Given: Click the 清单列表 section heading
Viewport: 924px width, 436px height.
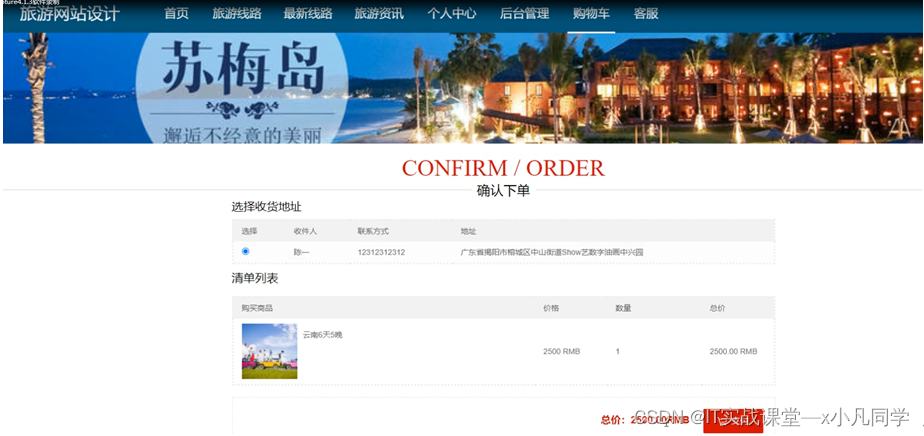Looking at the screenshot, I should tap(255, 279).
